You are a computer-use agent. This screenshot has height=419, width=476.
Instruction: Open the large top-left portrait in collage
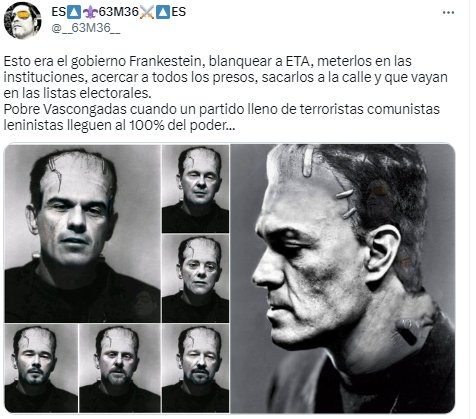(82, 233)
